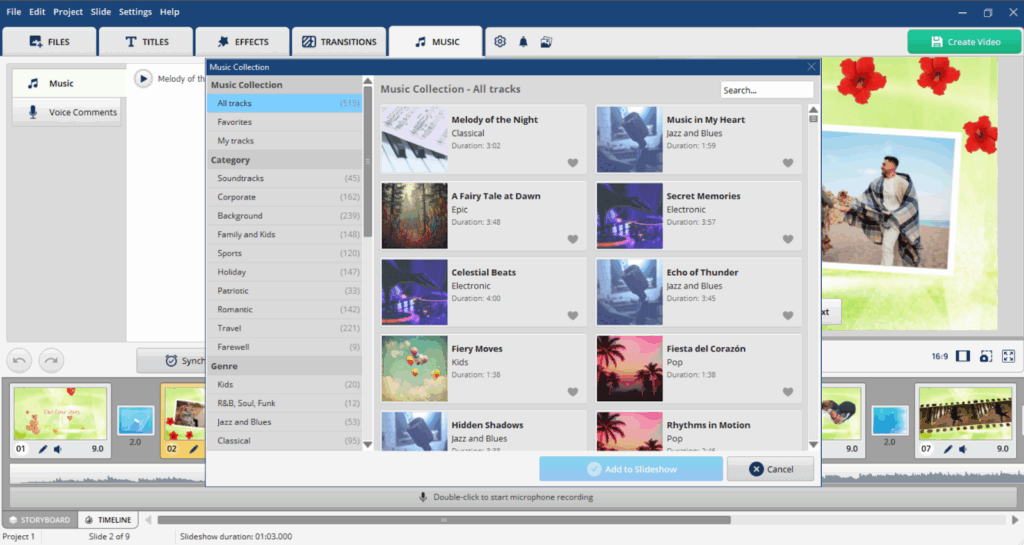Heart the Fiesta del Corazón track

coord(788,392)
